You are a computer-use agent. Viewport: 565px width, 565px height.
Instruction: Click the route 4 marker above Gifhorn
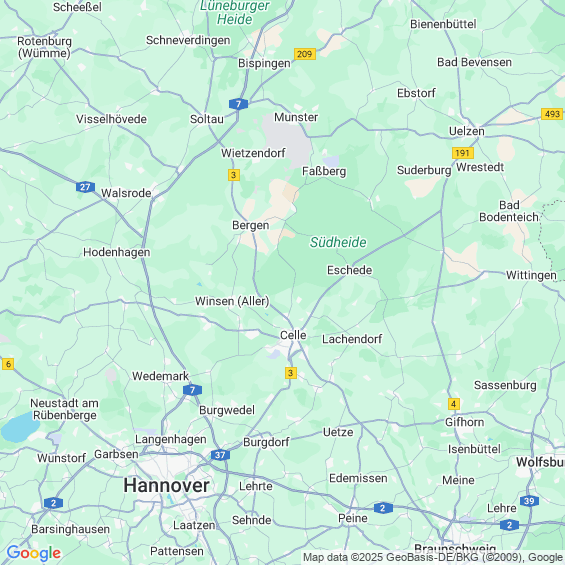click(x=454, y=404)
